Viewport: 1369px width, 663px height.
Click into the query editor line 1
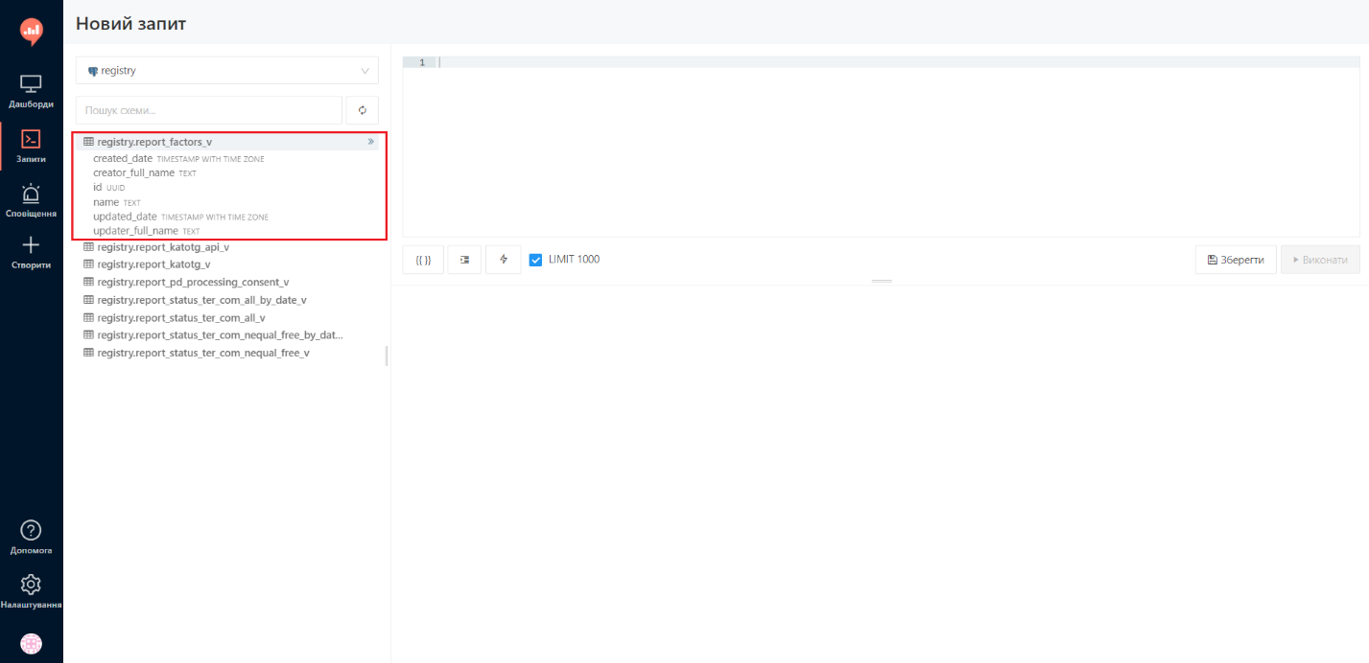click(x=896, y=62)
